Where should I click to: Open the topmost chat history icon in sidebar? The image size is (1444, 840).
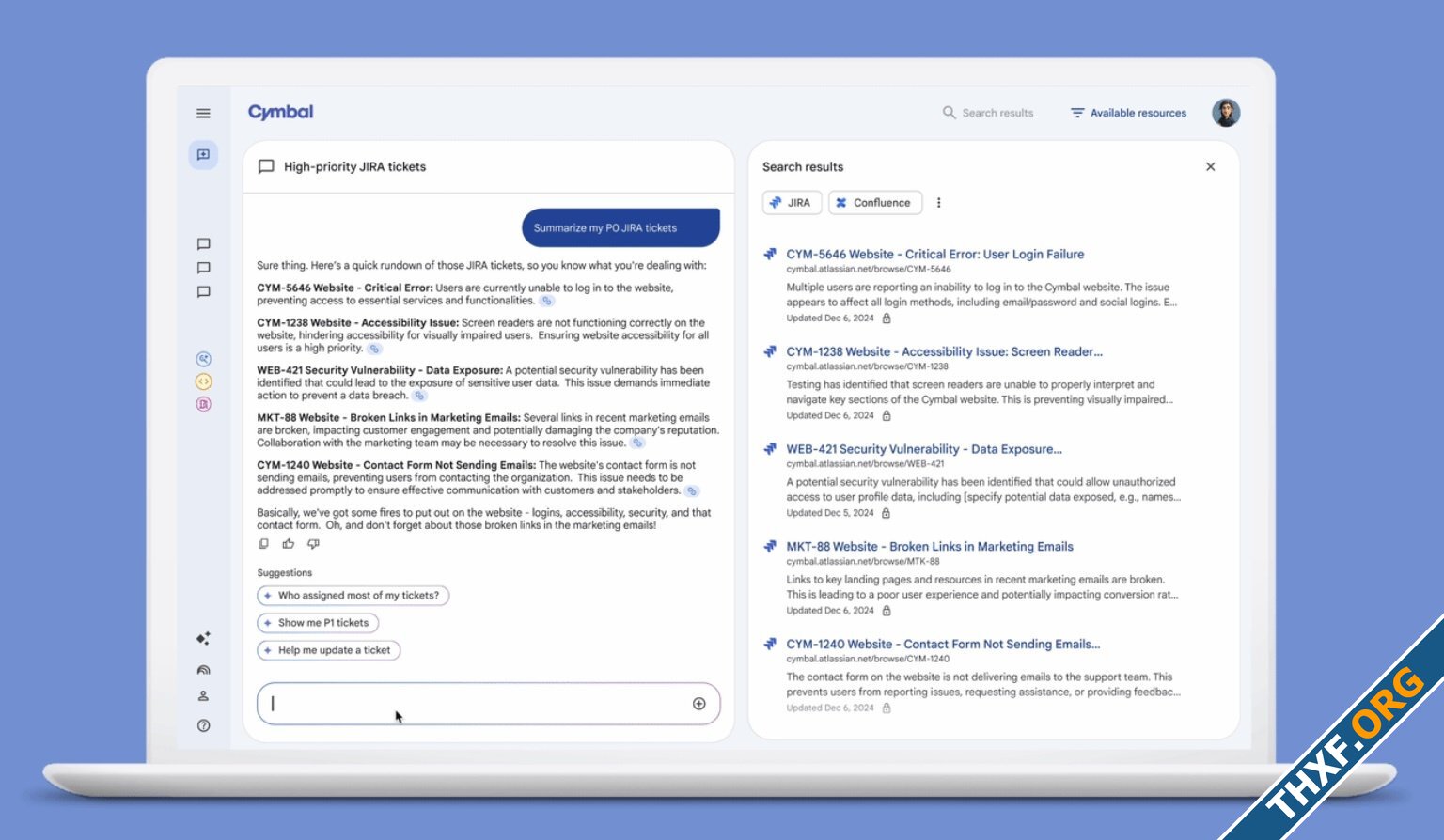(203, 244)
